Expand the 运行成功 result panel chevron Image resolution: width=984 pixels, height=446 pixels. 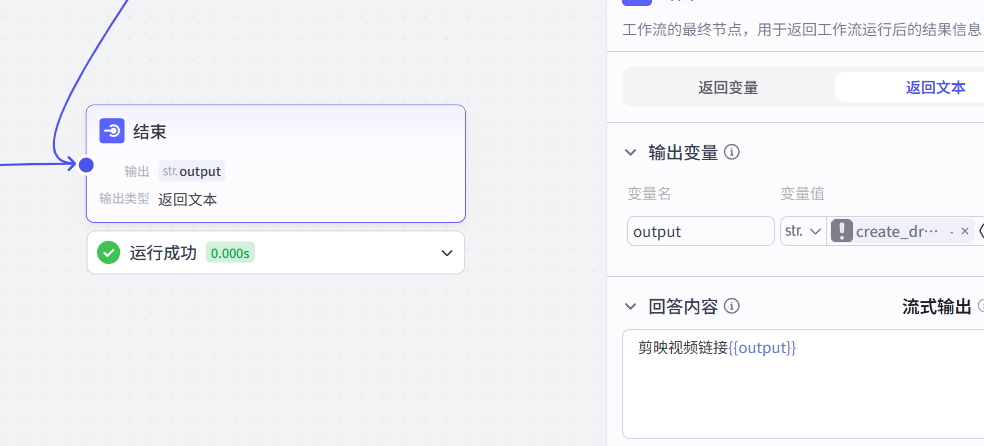447,253
